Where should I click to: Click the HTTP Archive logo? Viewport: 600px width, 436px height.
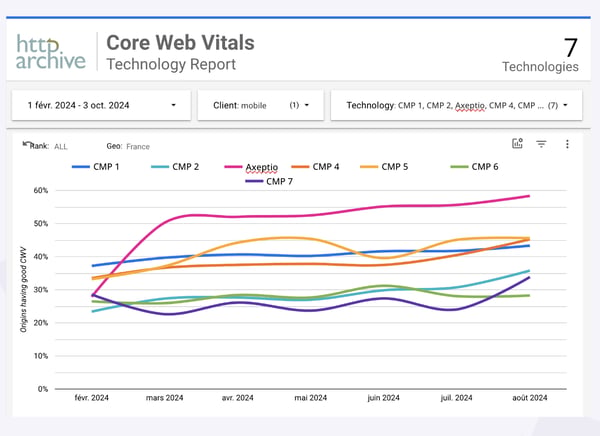[51, 52]
